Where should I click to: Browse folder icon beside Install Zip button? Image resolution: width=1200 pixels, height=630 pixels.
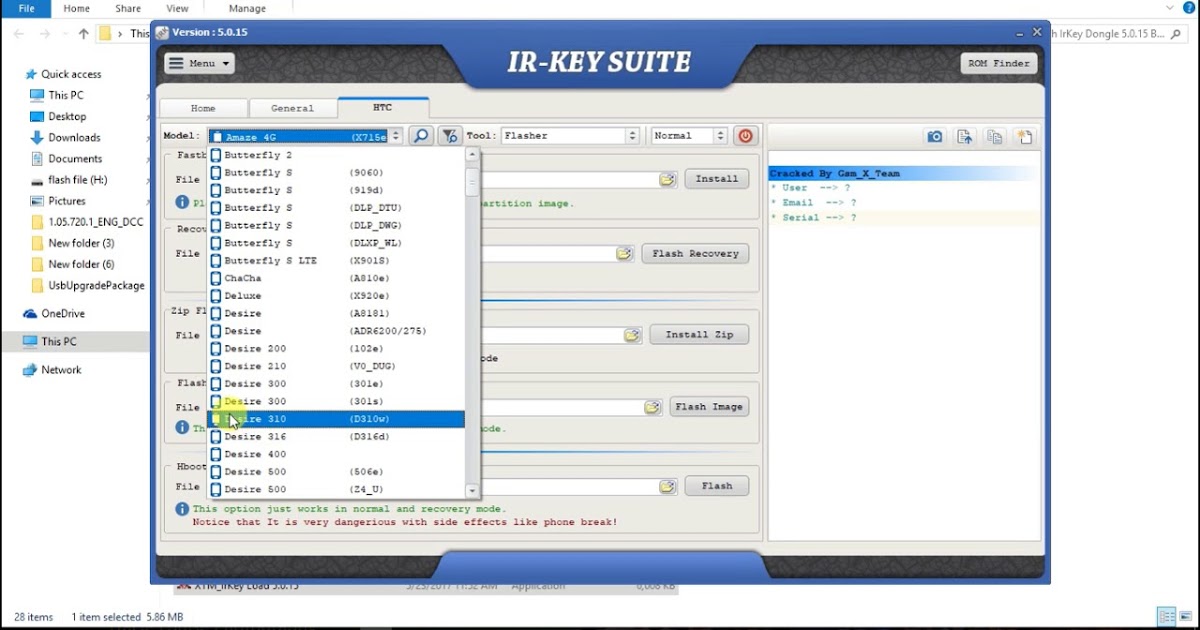(633, 335)
